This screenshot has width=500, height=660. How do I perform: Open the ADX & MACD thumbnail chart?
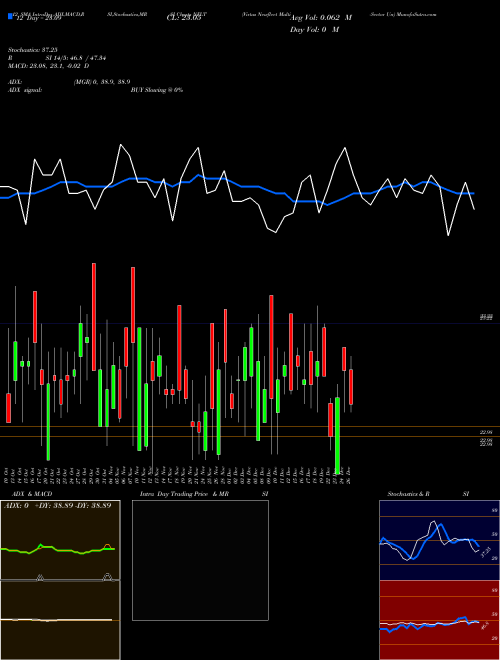click(60, 580)
